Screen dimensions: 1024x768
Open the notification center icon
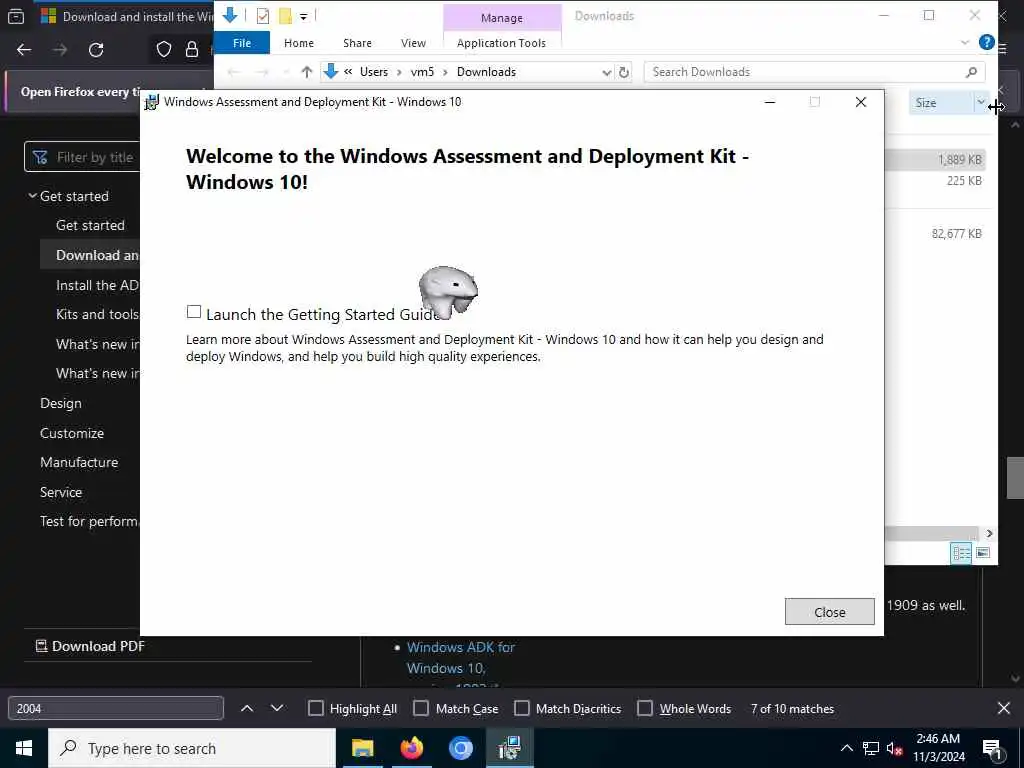(992, 748)
